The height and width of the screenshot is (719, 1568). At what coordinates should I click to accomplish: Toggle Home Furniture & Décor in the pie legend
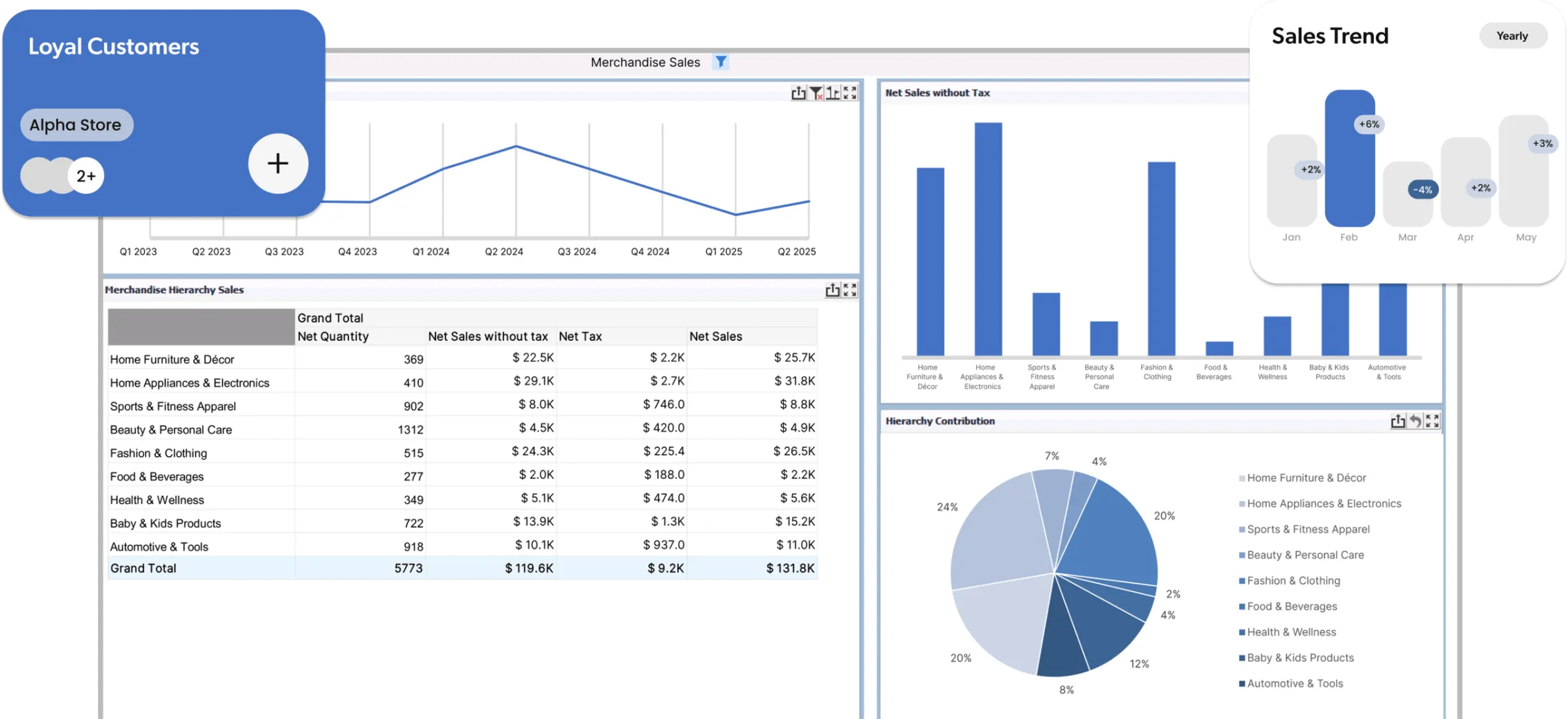1305,478
